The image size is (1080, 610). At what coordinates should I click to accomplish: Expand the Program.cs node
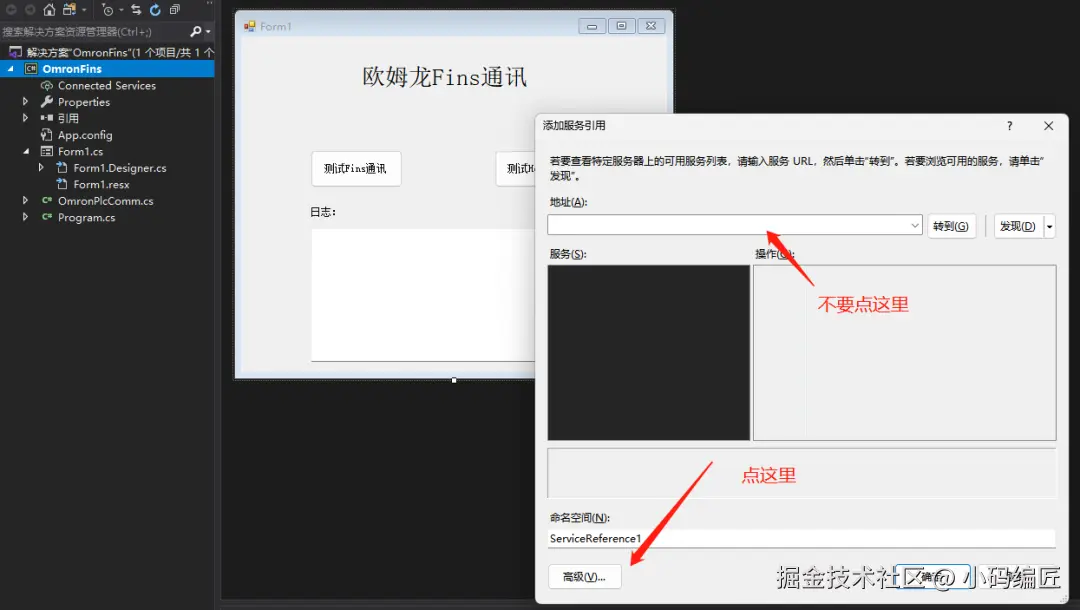[25, 218]
